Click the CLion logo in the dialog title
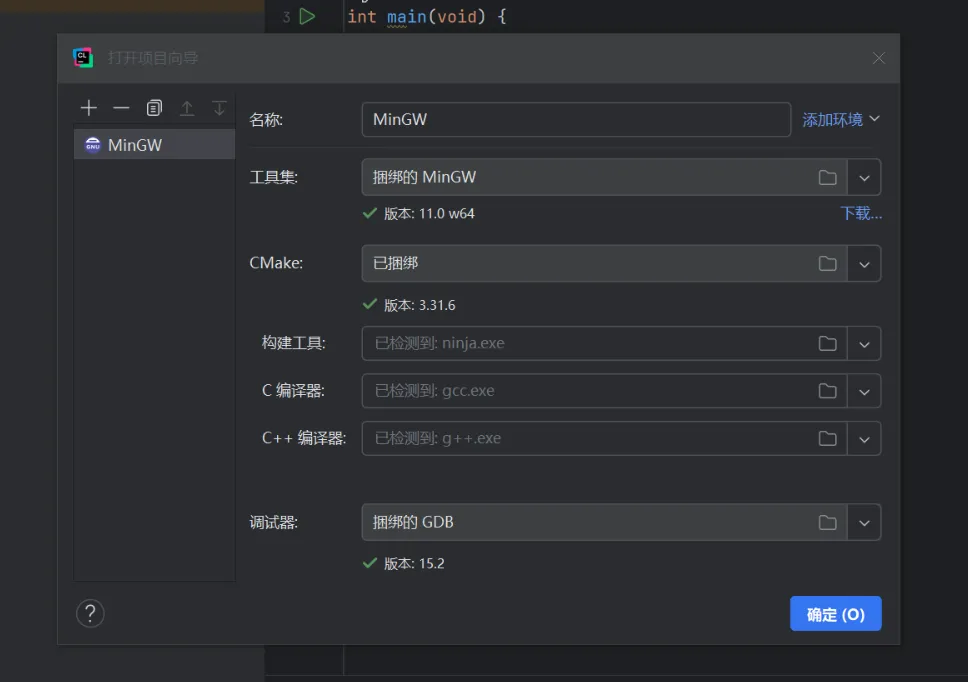This screenshot has width=968, height=682. pos(83,57)
